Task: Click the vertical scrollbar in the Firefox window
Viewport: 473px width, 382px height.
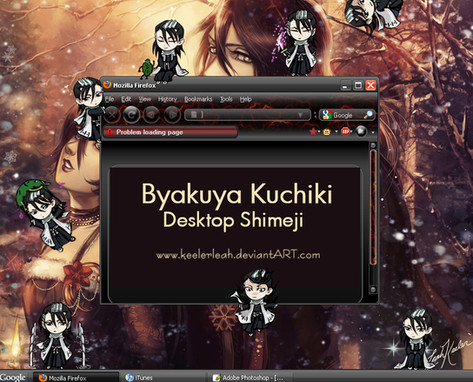Action: tap(373, 218)
